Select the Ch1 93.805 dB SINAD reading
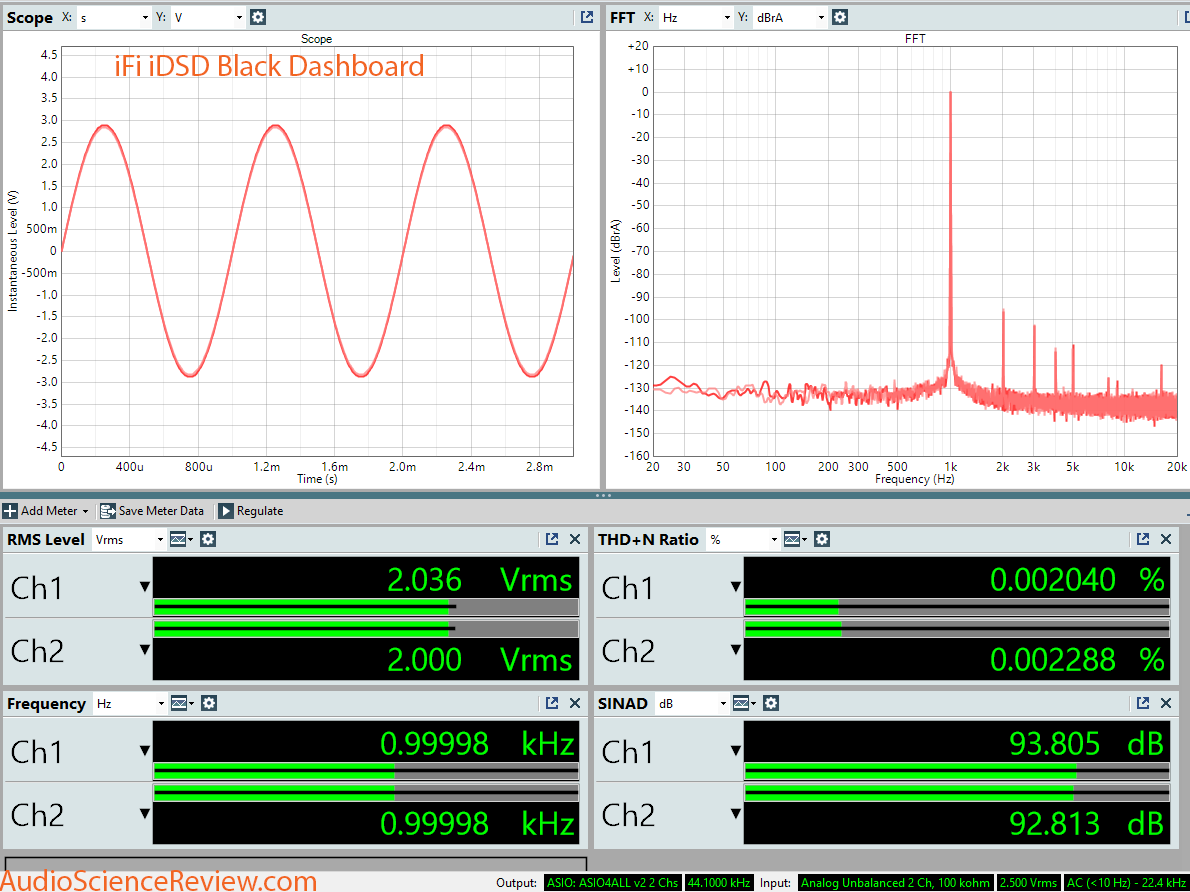Image resolution: width=1190 pixels, height=892 pixels. (x=1087, y=744)
